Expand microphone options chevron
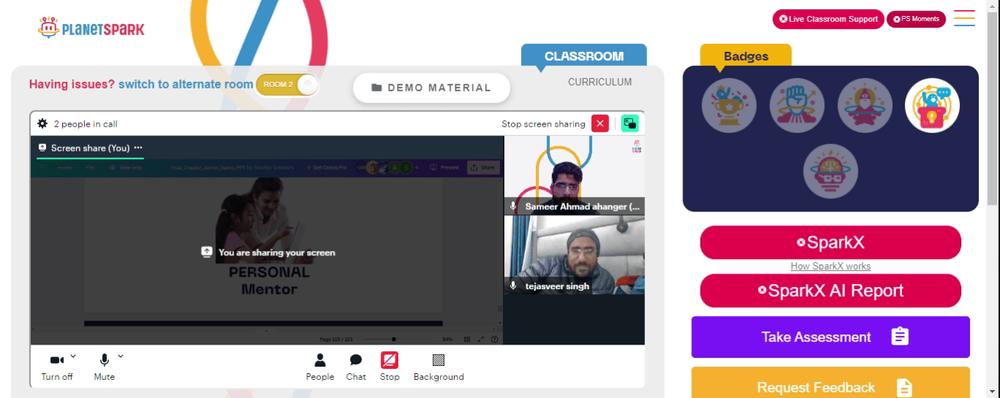 (121, 356)
